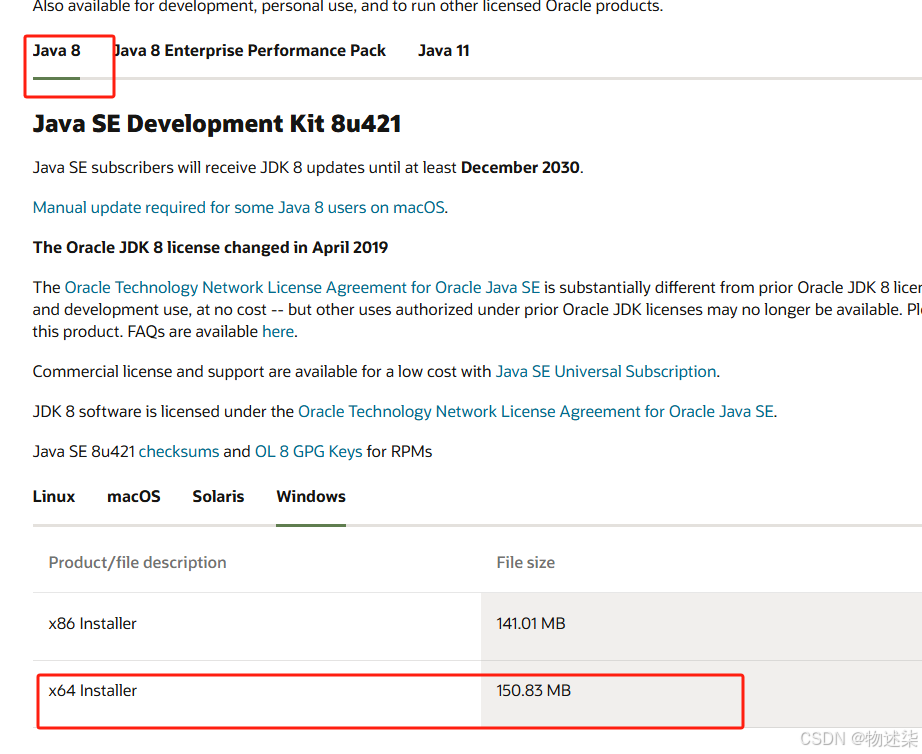Click the Product/file description column header
The width and height of the screenshot is (922, 754).
(x=138, y=563)
